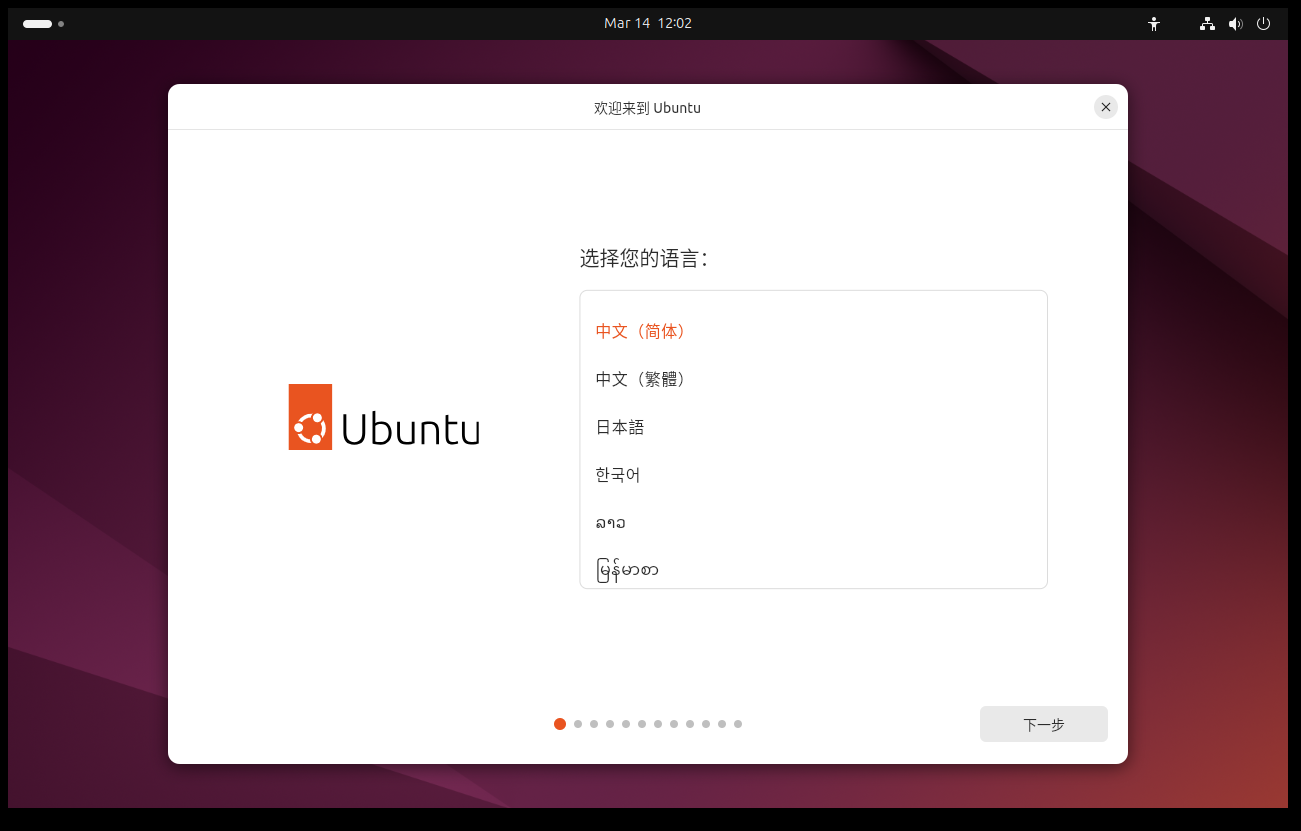Open the volume speaker icon
This screenshot has width=1301, height=831.
coord(1235,24)
